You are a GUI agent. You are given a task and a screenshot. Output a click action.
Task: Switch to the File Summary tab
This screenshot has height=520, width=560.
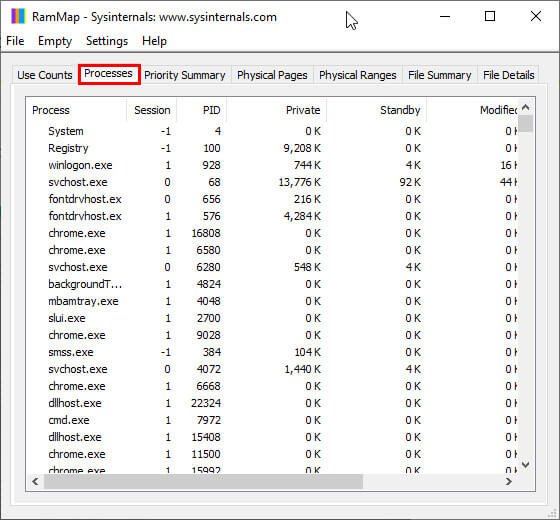pyautogui.click(x=440, y=75)
